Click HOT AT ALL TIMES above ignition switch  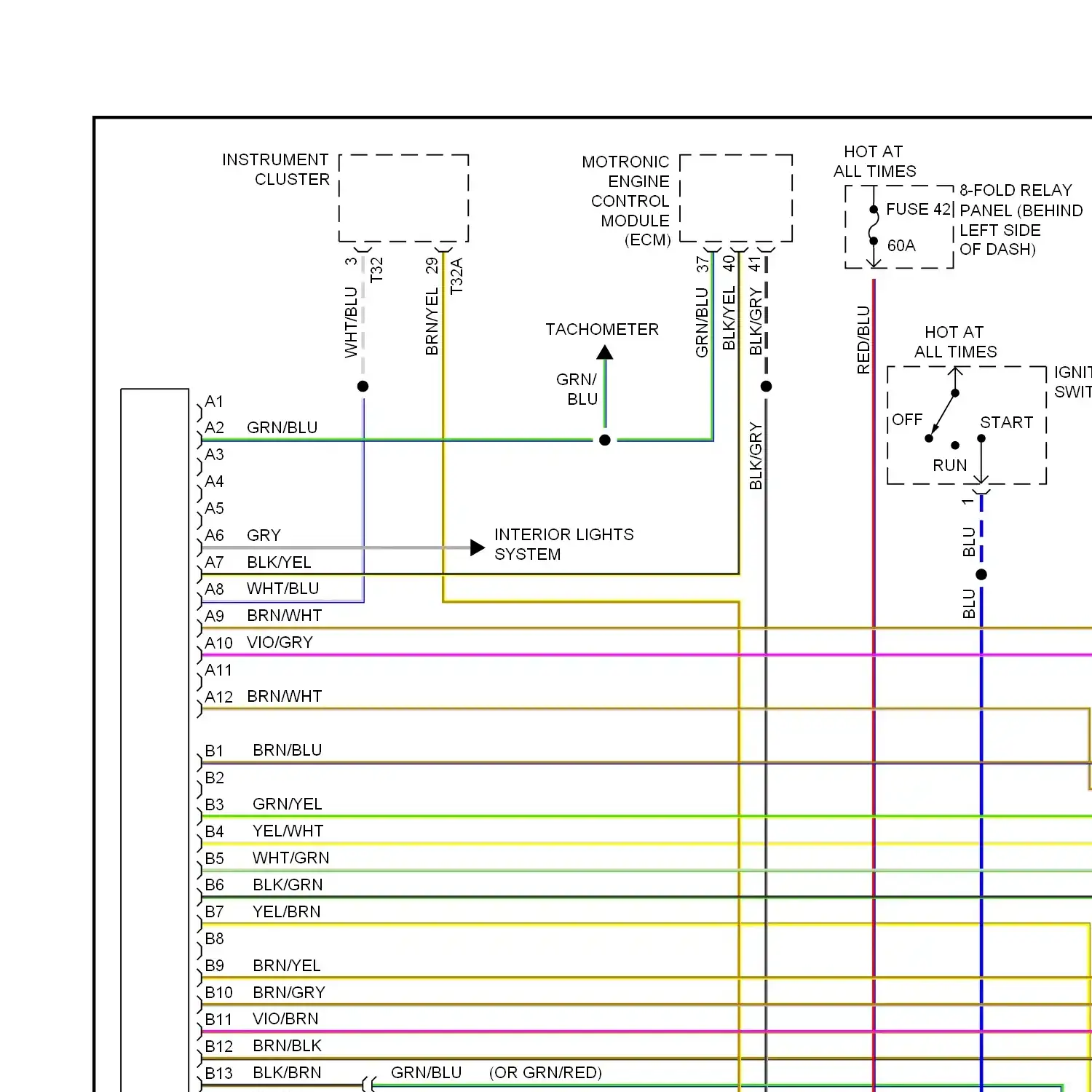pyautogui.click(x=955, y=342)
